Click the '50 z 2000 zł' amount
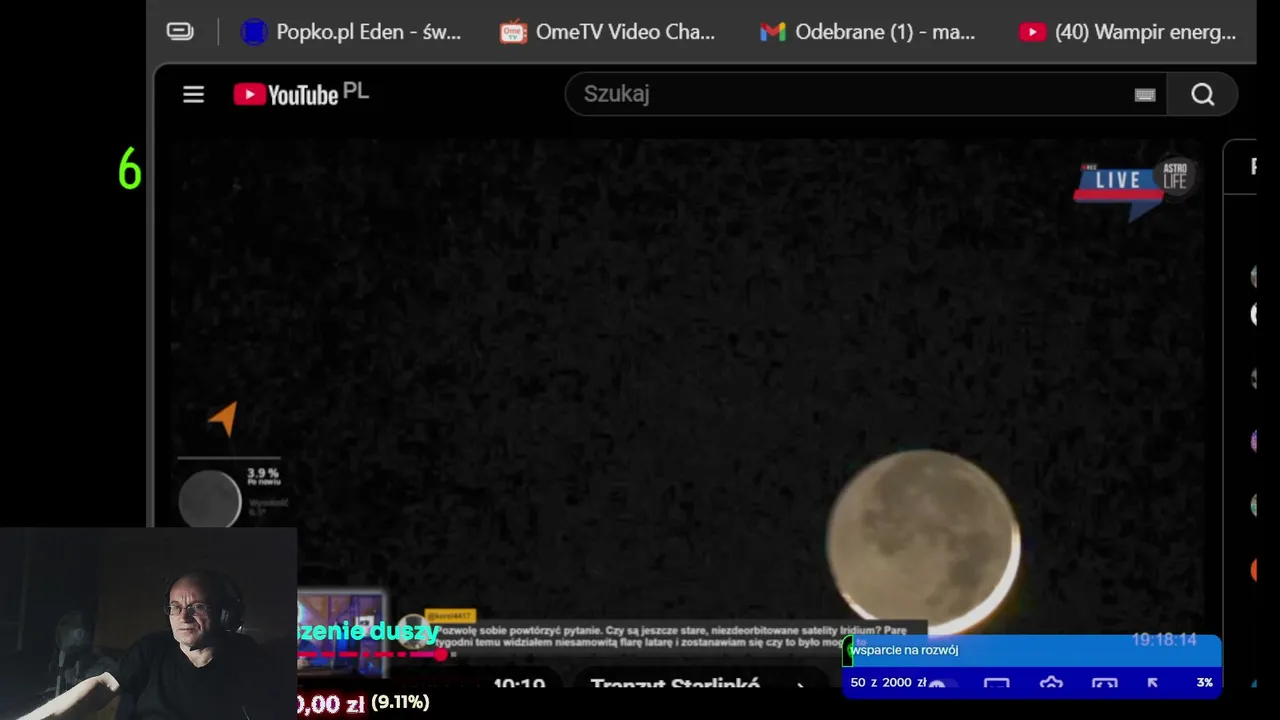 pos(888,682)
